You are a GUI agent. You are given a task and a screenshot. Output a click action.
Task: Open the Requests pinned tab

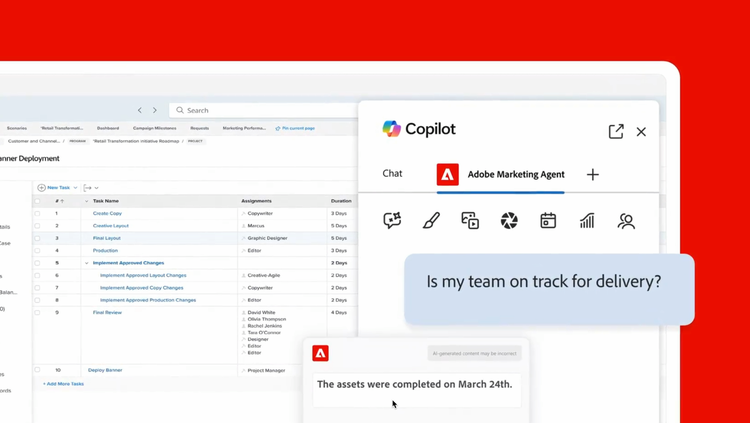[x=199, y=128]
